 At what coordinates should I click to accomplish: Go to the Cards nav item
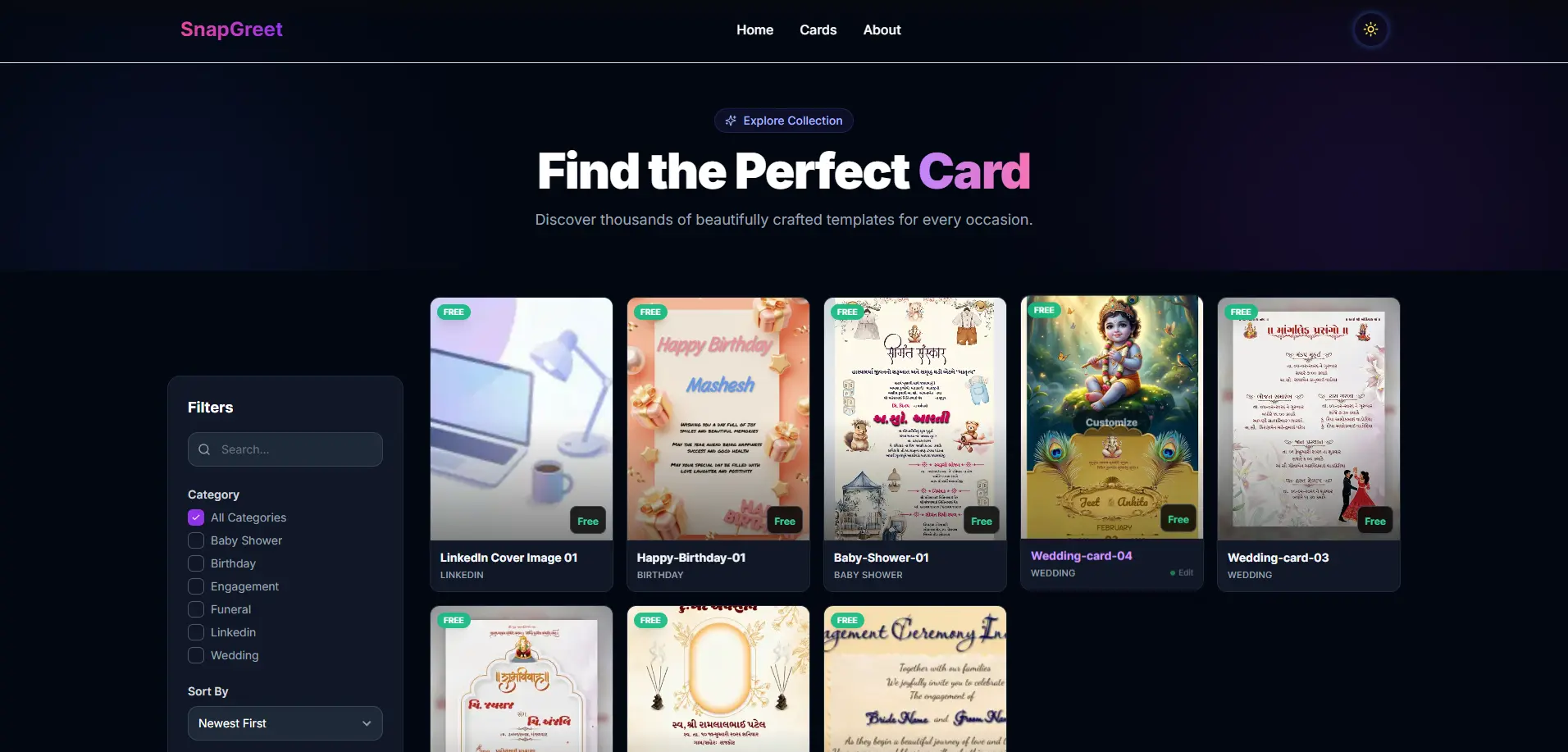pos(818,30)
